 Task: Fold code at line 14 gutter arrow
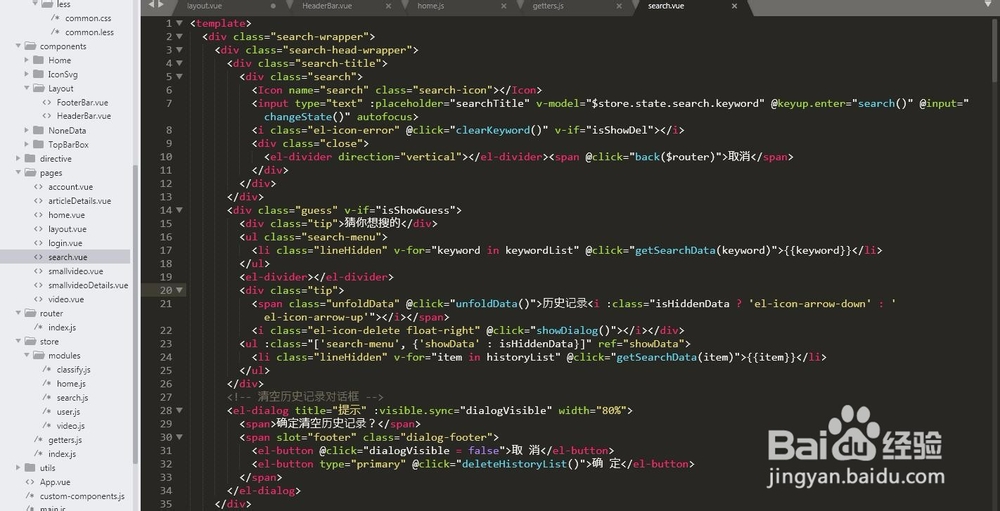[x=180, y=210]
